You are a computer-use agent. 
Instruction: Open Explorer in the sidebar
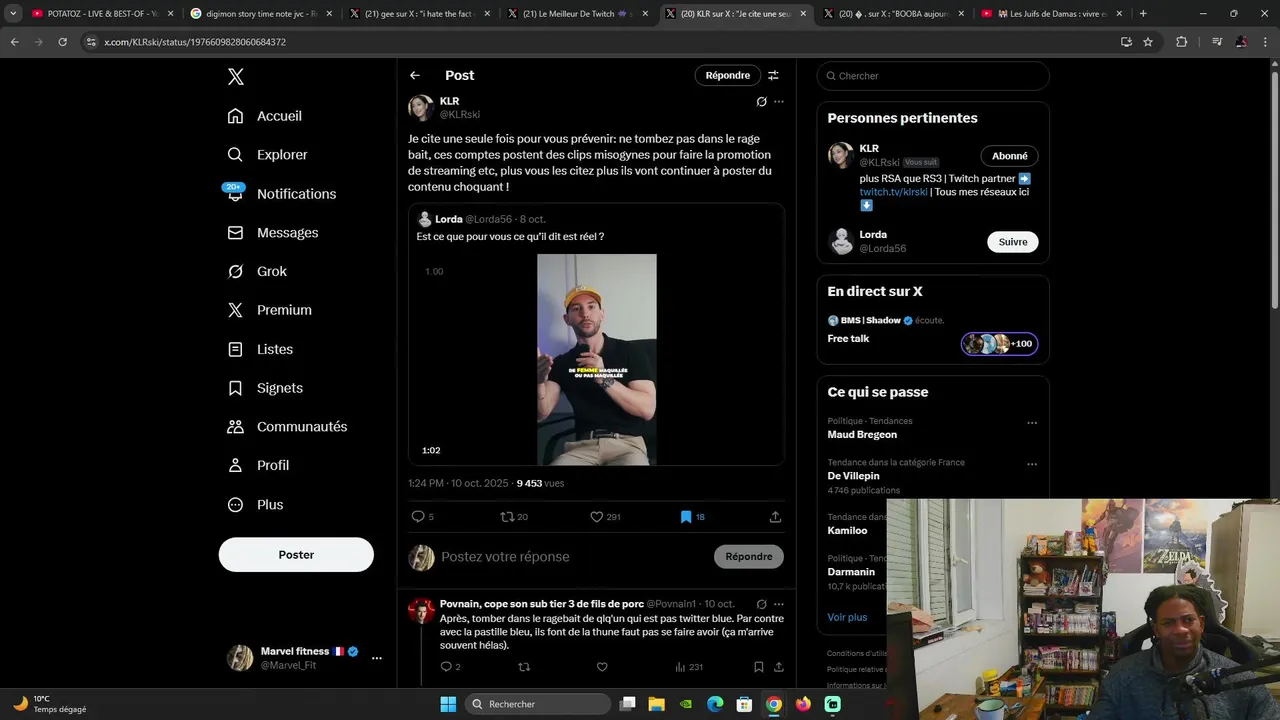[x=268, y=155]
